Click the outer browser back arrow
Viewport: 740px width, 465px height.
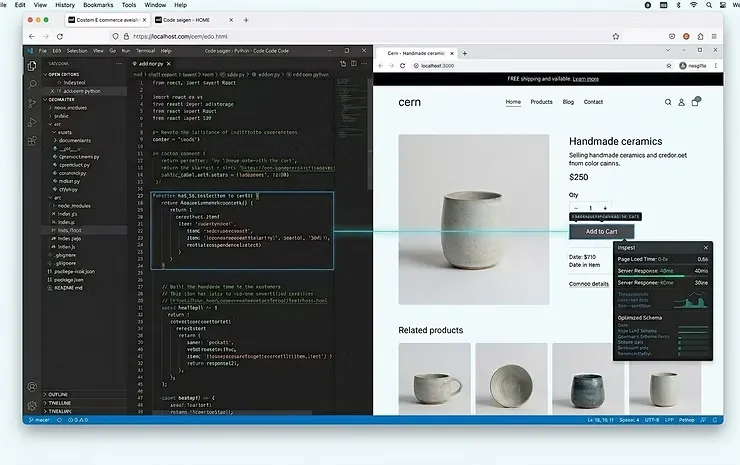coord(32,36)
